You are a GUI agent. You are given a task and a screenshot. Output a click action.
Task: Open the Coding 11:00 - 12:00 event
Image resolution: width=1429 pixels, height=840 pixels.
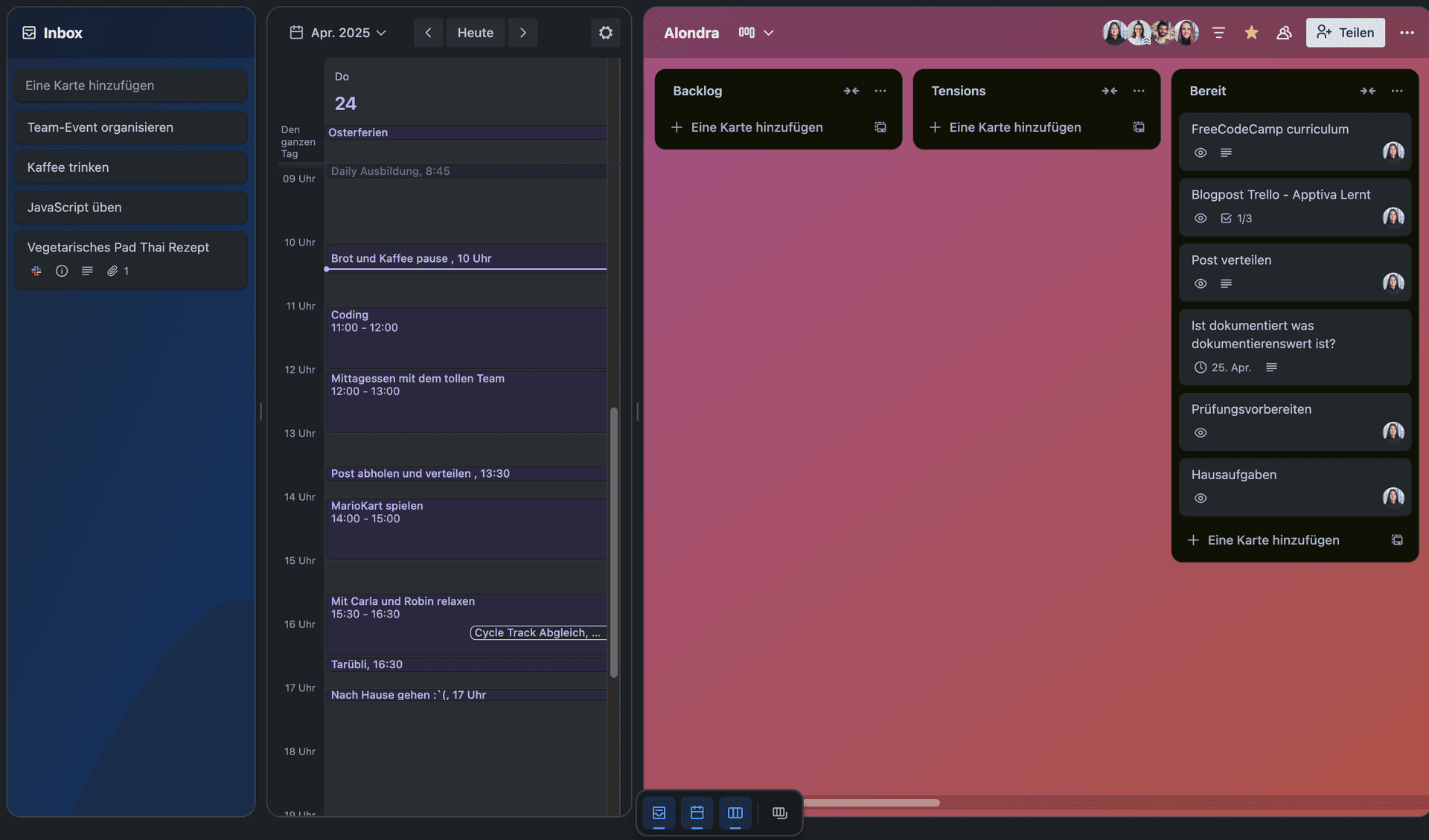(466, 338)
